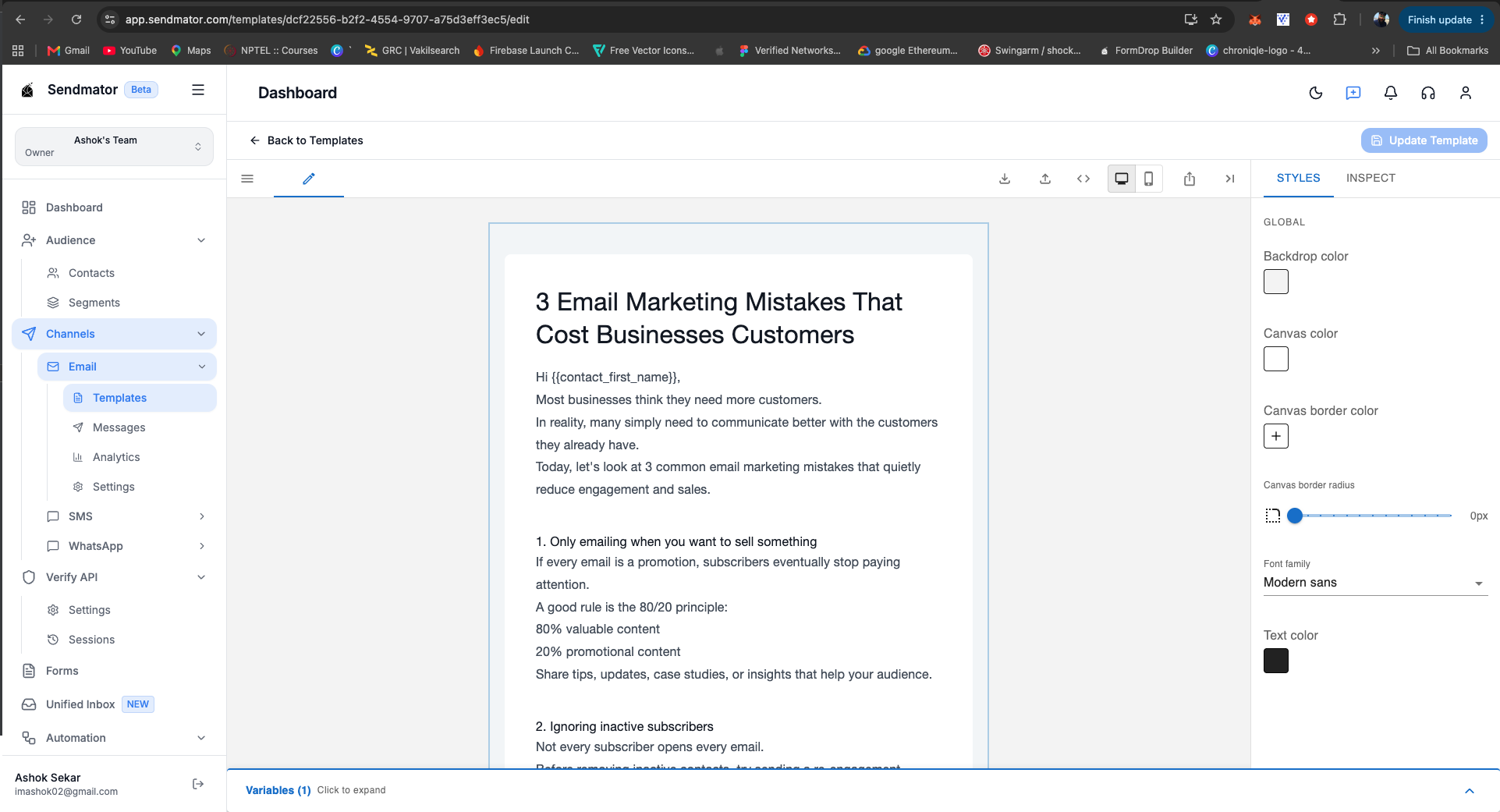Open Verify API Settings item
The image size is (1500, 812).
pyautogui.click(x=90, y=610)
